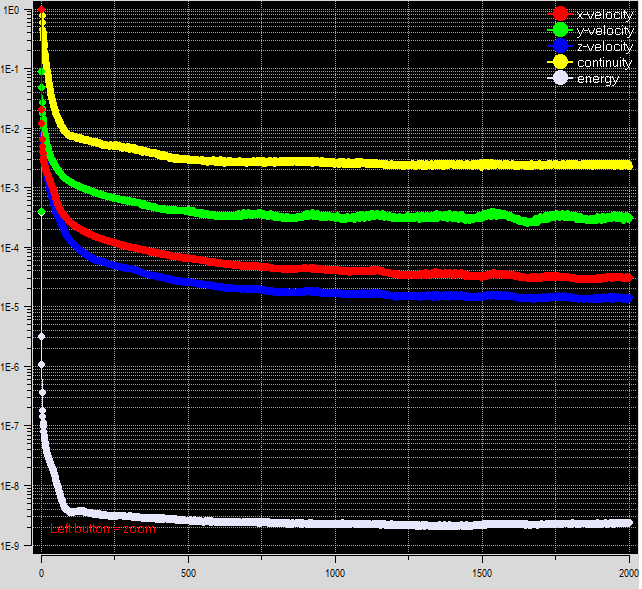Click the blue z-velocity legend marker

click(561, 46)
